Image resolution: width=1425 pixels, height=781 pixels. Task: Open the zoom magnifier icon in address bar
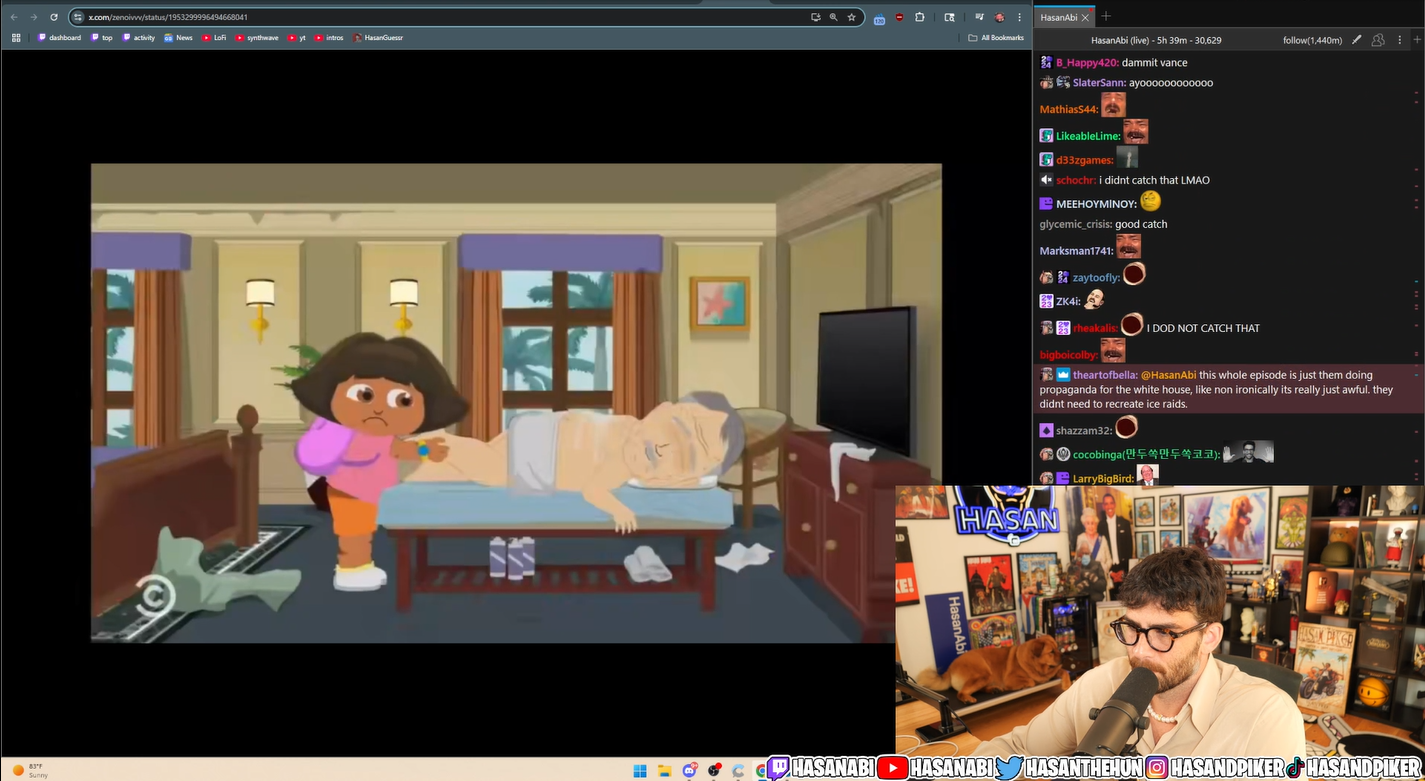pyautogui.click(x=834, y=17)
